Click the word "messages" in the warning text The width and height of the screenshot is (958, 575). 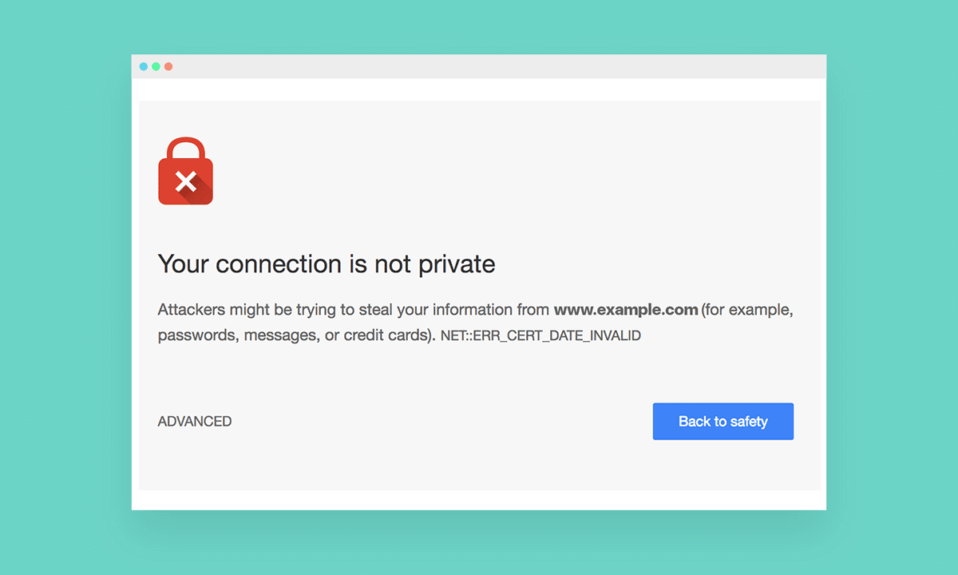tap(277, 336)
